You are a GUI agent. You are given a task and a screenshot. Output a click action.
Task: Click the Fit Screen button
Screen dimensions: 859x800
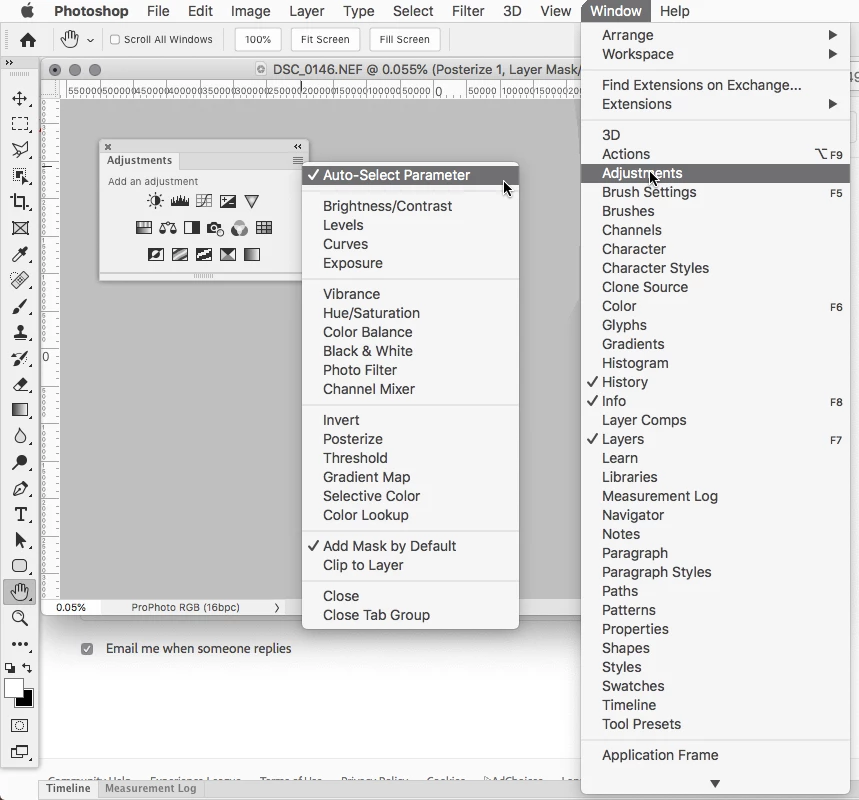(x=325, y=39)
